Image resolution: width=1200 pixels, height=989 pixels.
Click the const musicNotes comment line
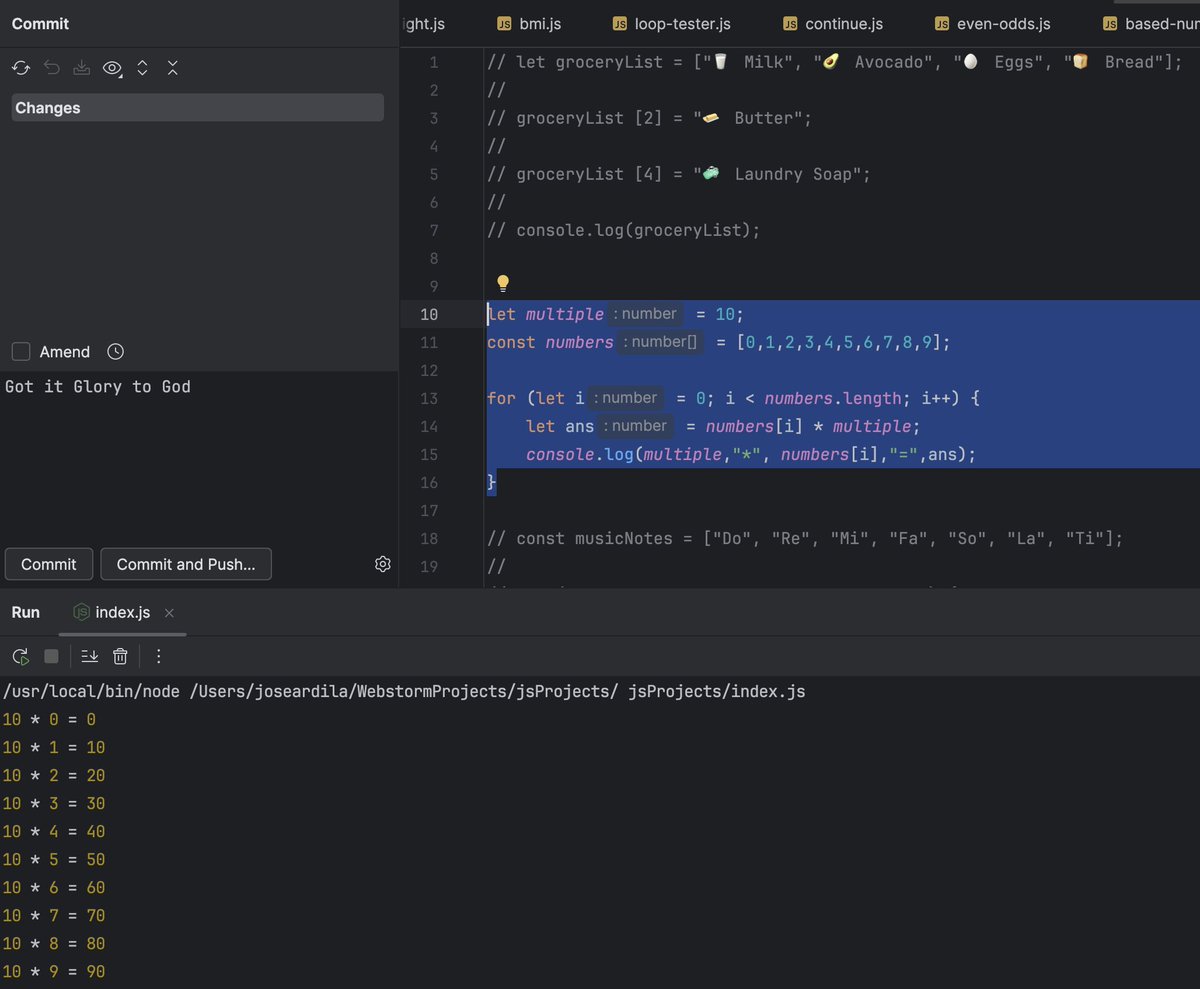pyautogui.click(x=805, y=538)
